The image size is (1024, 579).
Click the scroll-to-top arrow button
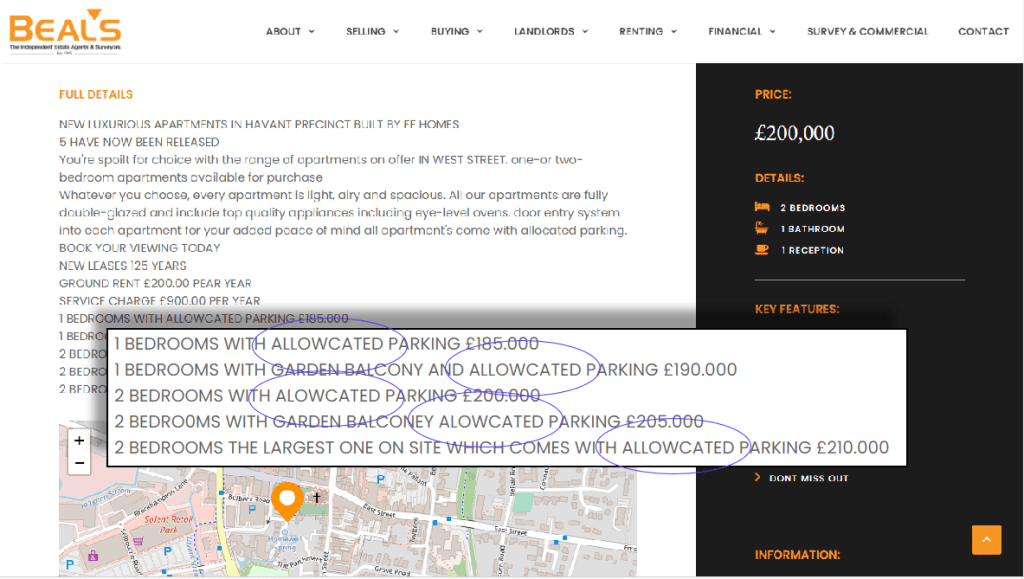click(x=986, y=540)
